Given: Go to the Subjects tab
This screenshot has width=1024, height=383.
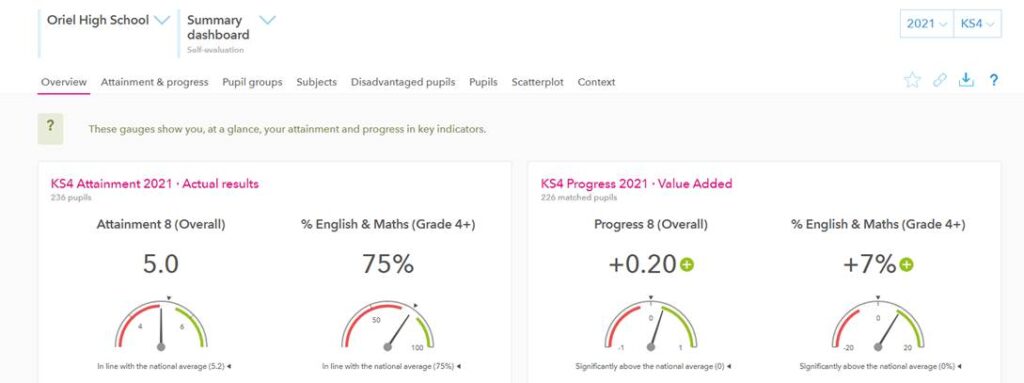Looking at the screenshot, I should click(x=316, y=82).
